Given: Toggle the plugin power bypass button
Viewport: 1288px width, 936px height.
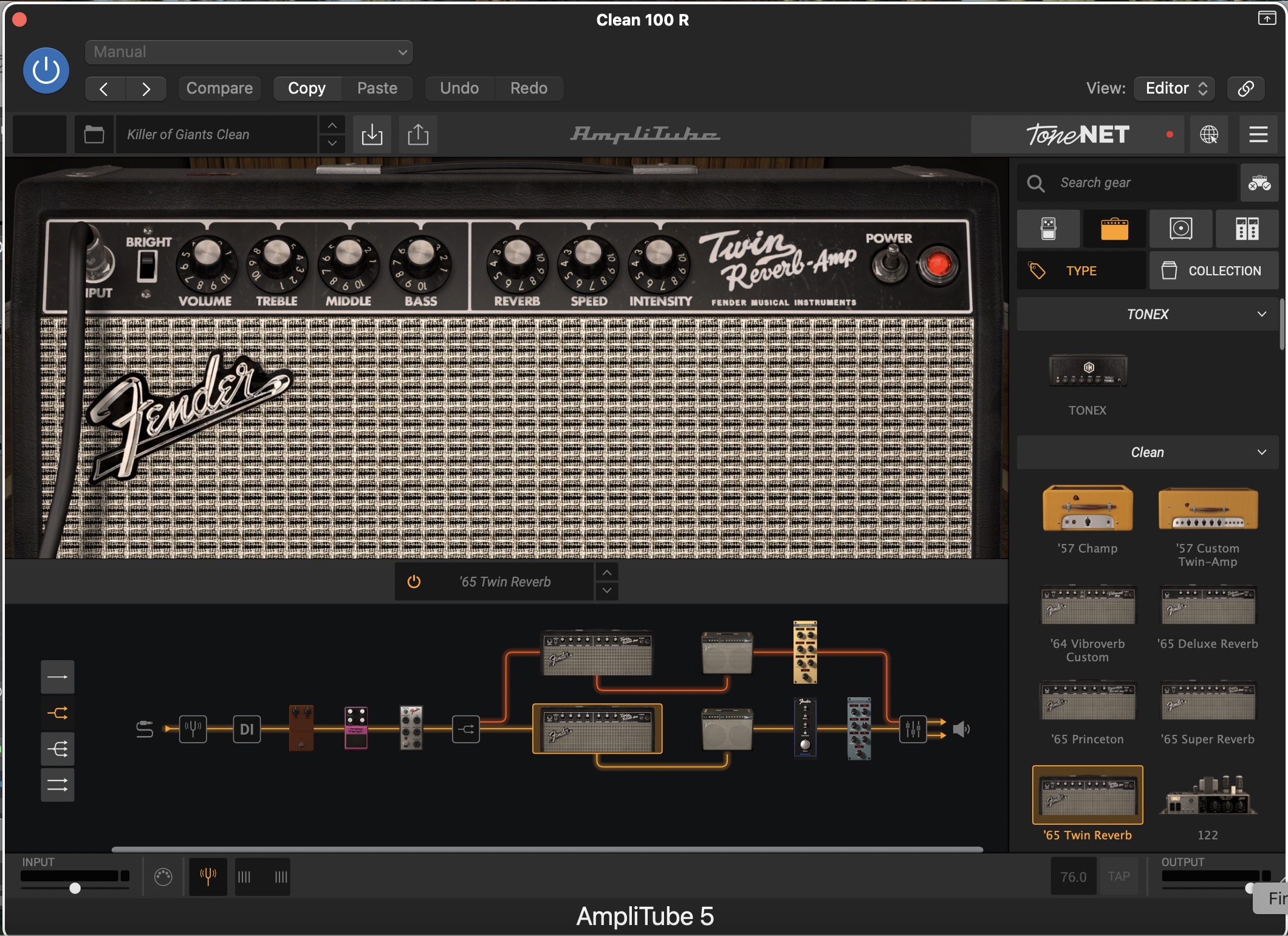Looking at the screenshot, I should (46, 71).
